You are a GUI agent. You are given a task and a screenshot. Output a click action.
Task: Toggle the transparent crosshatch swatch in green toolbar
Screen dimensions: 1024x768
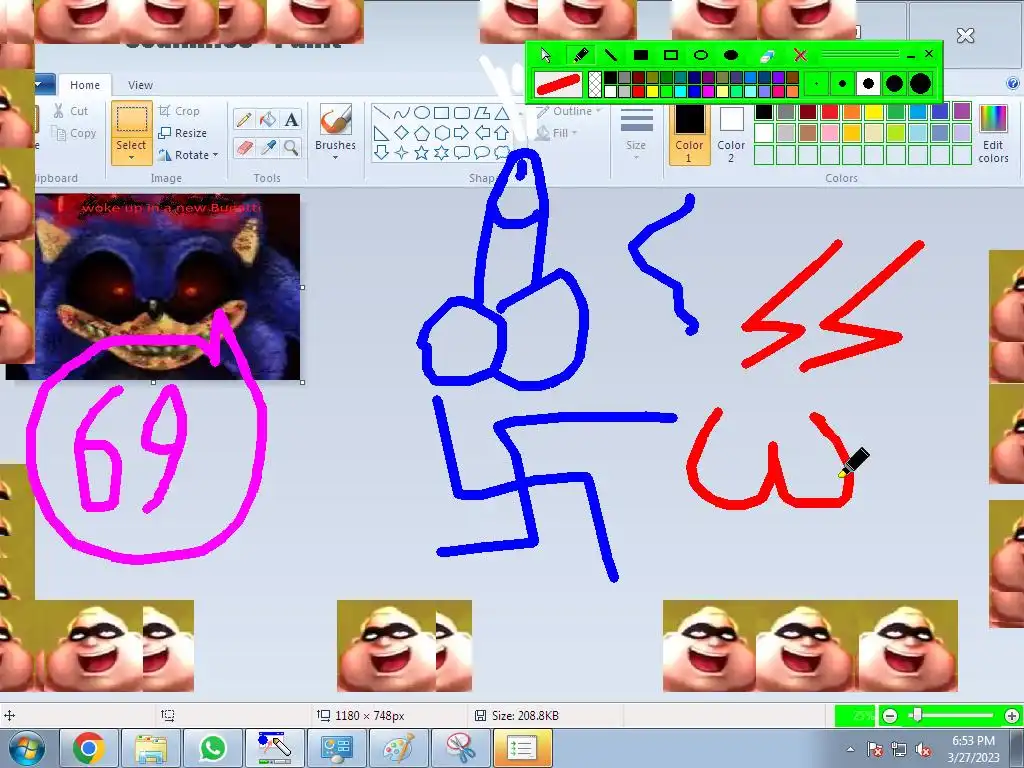[x=594, y=84]
